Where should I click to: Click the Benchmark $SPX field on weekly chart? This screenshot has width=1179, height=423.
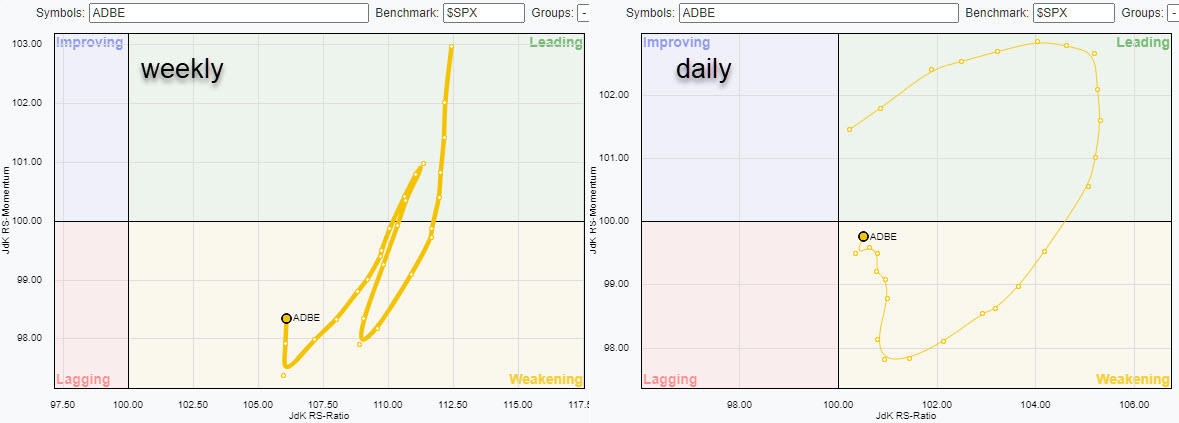(484, 13)
